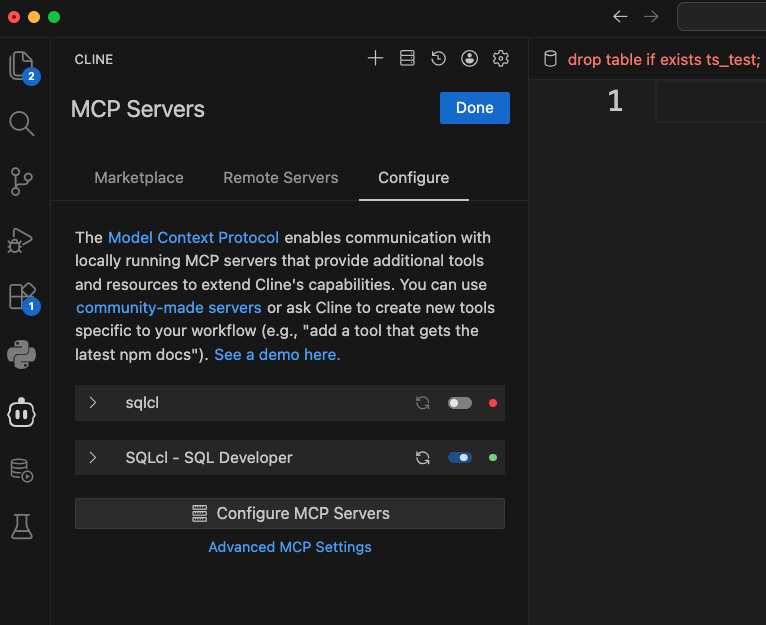Viewport: 766px width, 625px height.
Task: Restart the sqlcl server with refresh icon
Action: coord(423,403)
